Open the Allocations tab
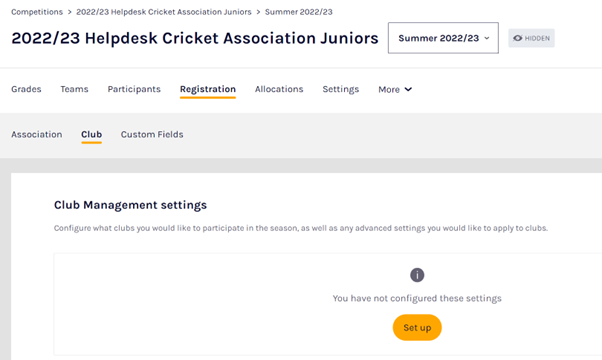Image resolution: width=602 pixels, height=360 pixels. pos(279,89)
